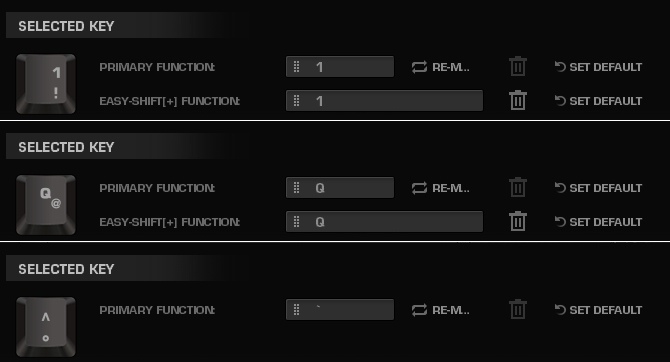Set default for key Q primary function
Screen dimensions: 670x362
coord(598,188)
